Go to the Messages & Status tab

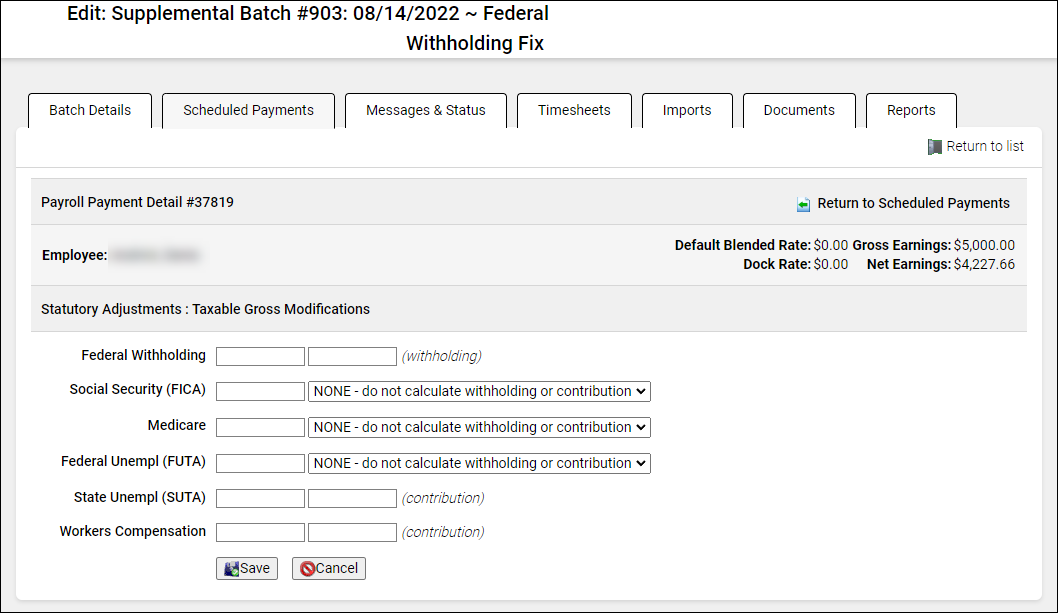[426, 110]
